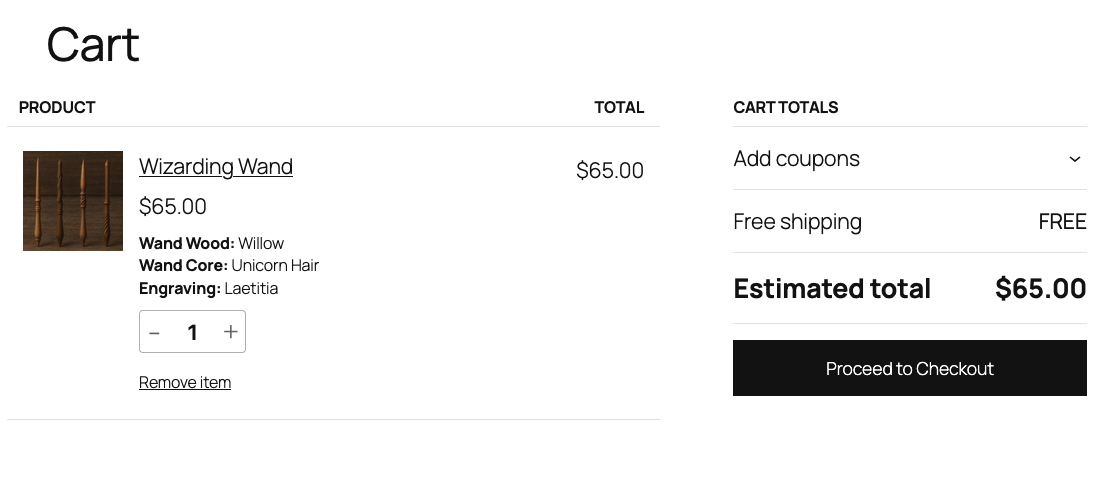Decrease wand quantity with minus button
This screenshot has height=485, width=1105.
click(155, 332)
